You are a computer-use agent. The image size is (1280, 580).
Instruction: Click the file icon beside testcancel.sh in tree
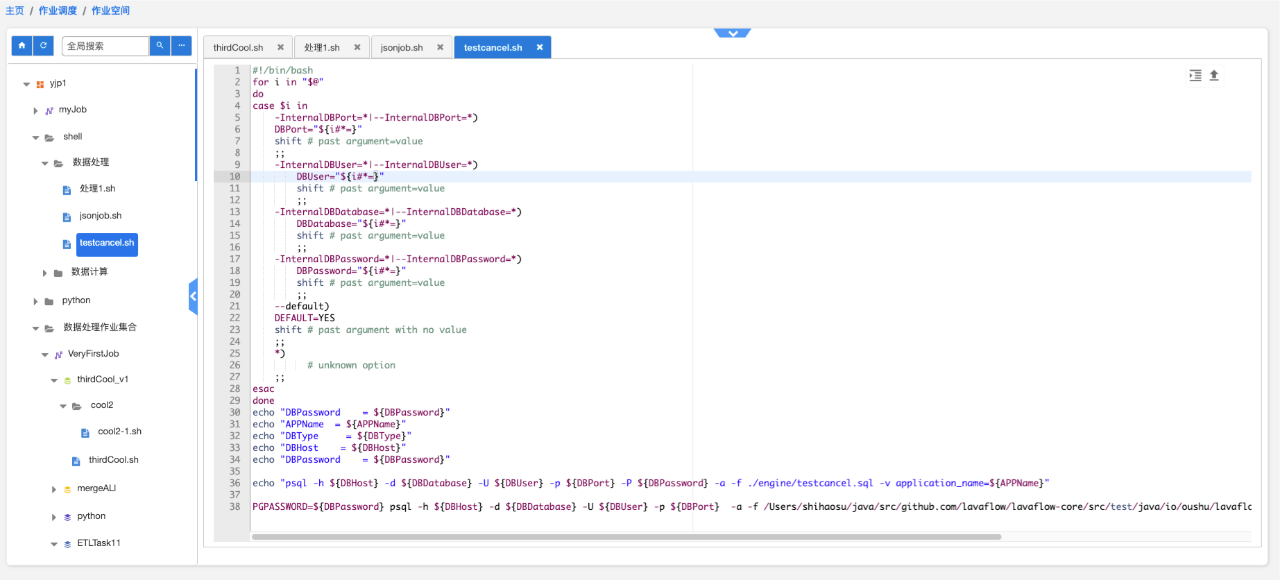(67, 243)
